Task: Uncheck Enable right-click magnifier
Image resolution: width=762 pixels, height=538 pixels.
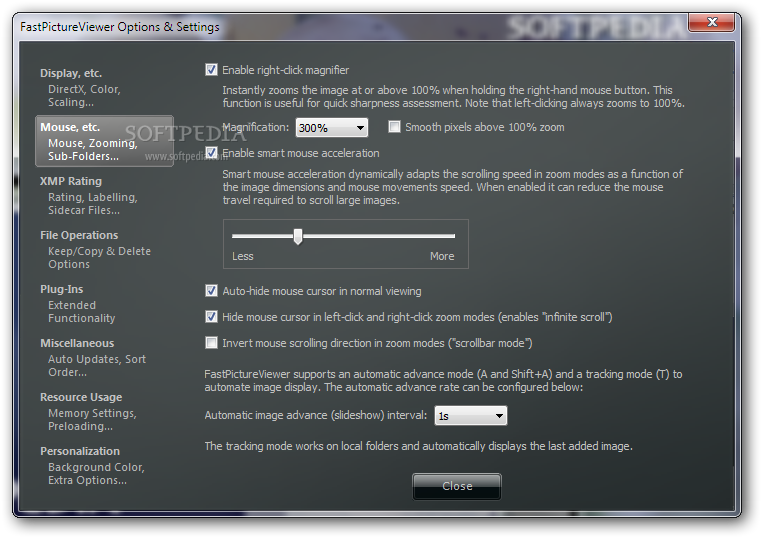Action: pyautogui.click(x=211, y=70)
